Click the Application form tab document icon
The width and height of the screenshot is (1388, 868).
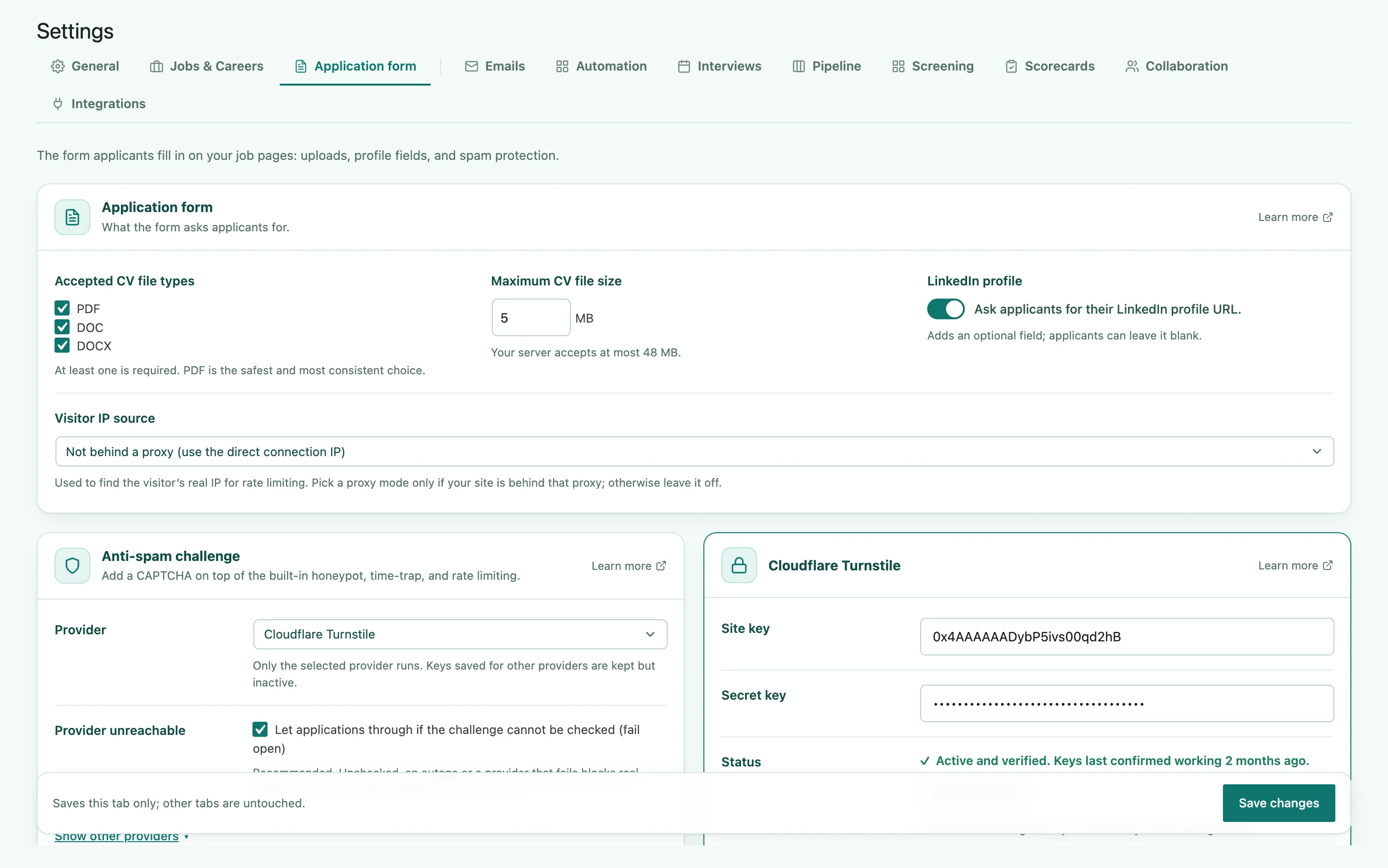pos(301,67)
